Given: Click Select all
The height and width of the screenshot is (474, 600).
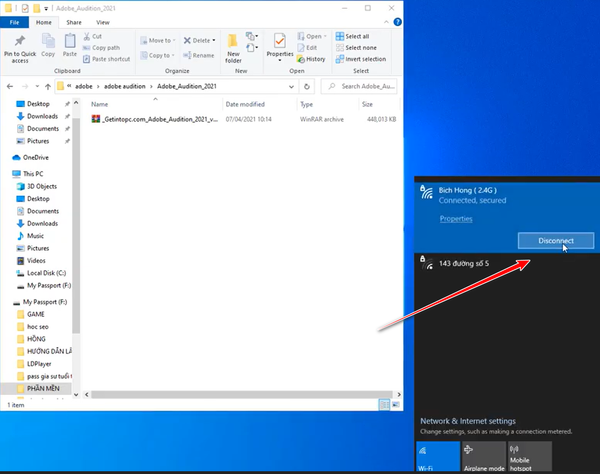Looking at the screenshot, I should click(x=352, y=36).
